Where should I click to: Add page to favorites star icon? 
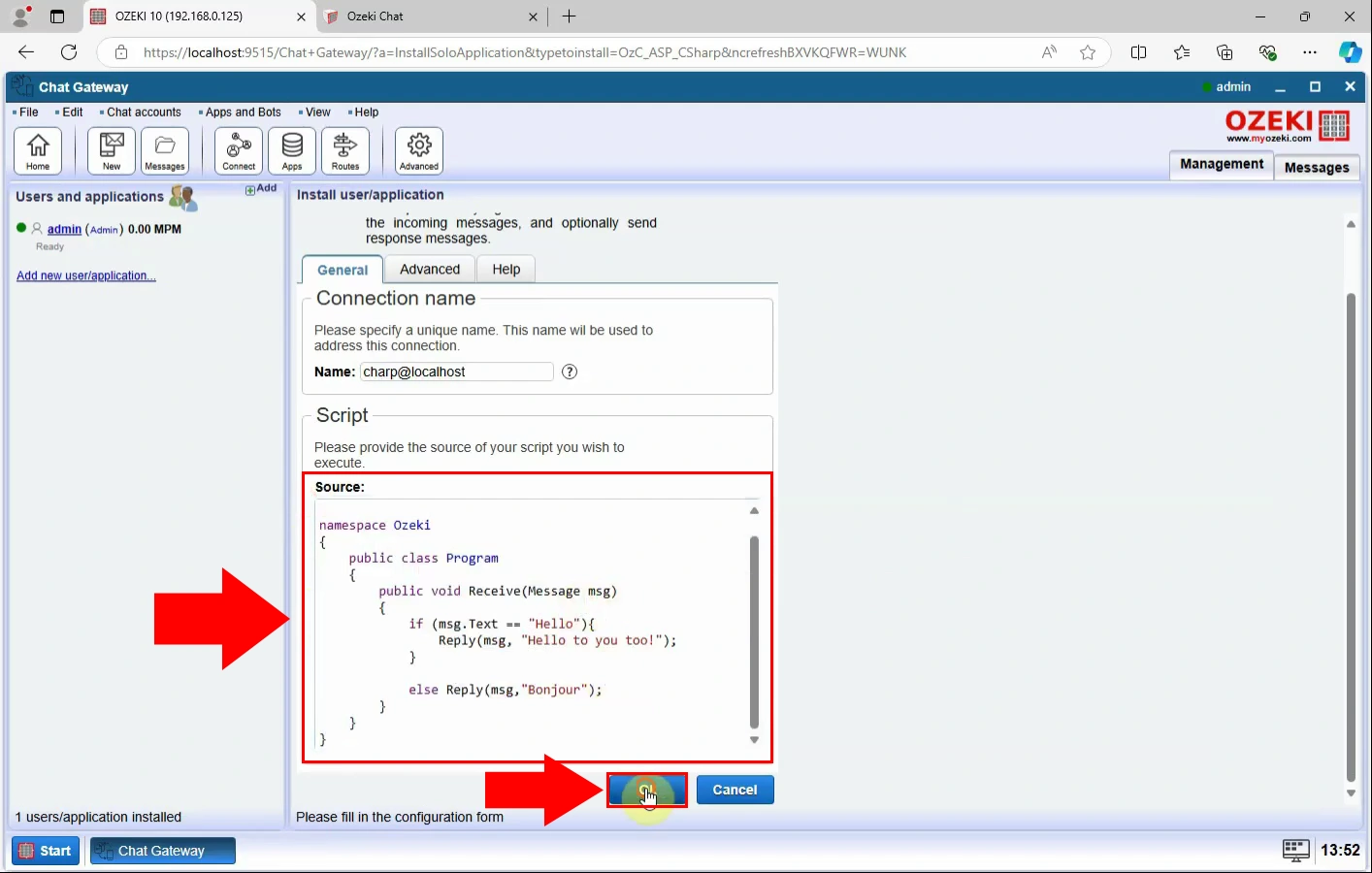point(1088,52)
